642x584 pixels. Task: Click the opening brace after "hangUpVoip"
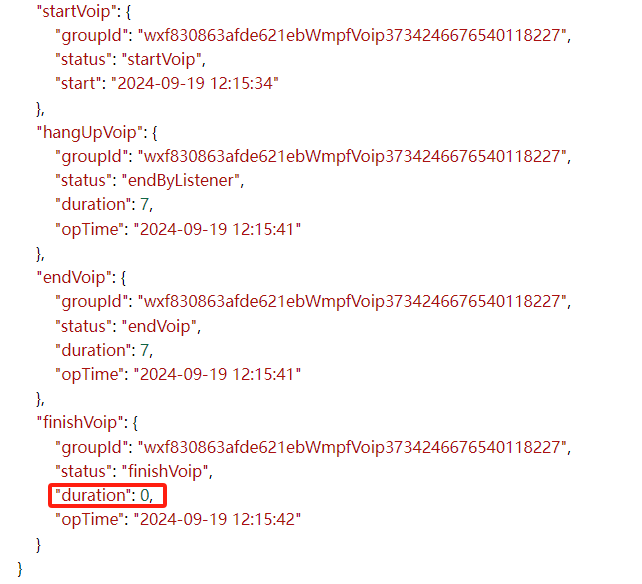point(154,133)
